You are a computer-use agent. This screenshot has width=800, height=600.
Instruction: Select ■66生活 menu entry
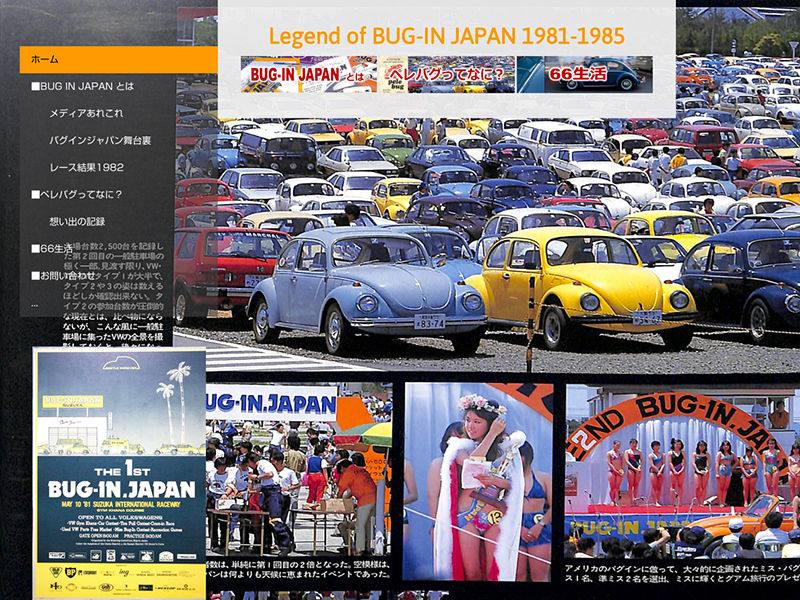pyautogui.click(x=52, y=248)
